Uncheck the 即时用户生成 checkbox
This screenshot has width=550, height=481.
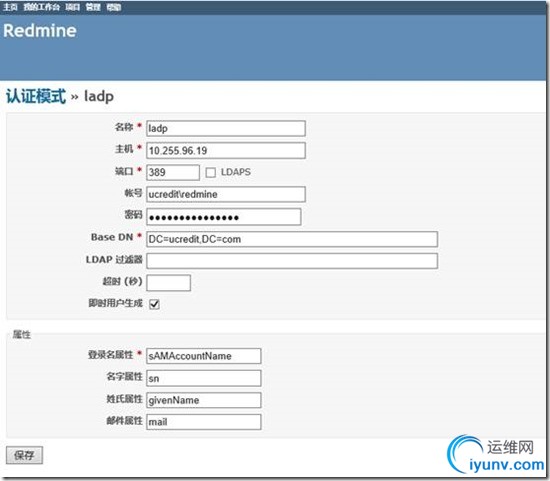point(154,304)
